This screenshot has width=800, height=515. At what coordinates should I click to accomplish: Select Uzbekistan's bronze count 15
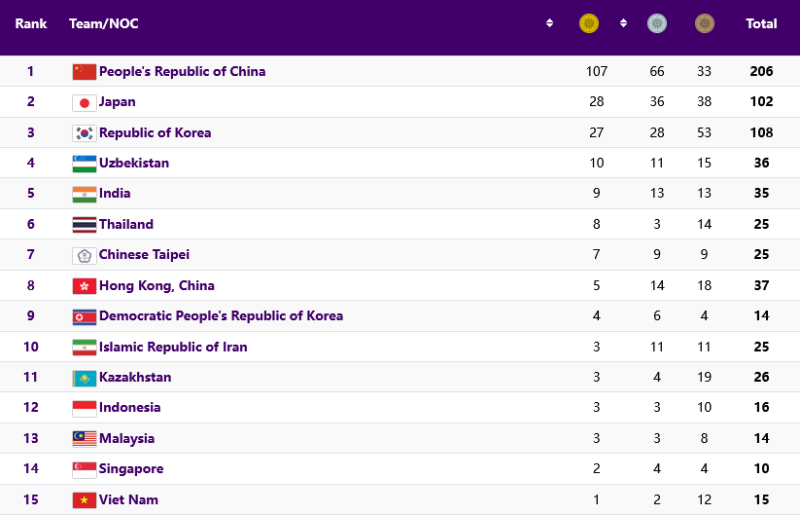[704, 163]
